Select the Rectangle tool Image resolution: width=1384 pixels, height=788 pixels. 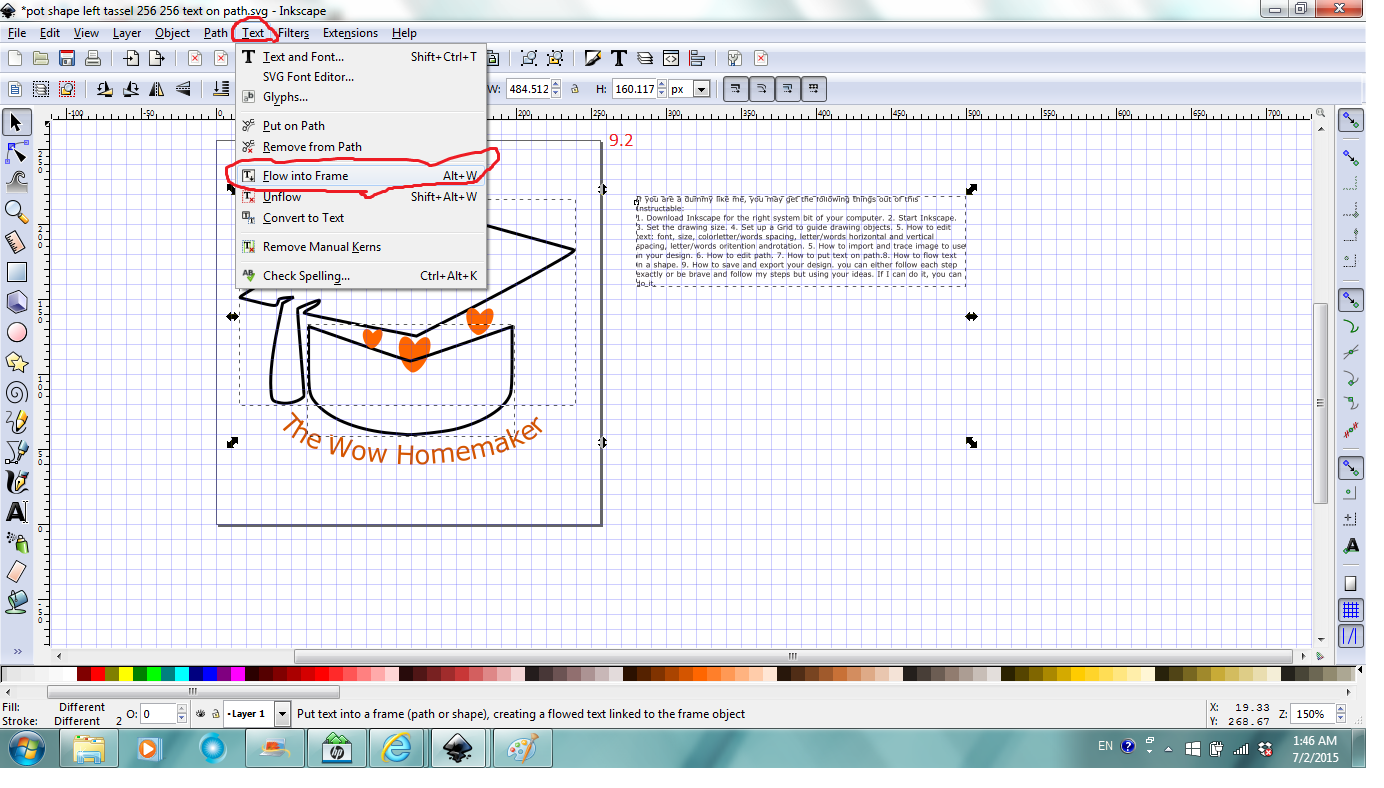pos(17,271)
